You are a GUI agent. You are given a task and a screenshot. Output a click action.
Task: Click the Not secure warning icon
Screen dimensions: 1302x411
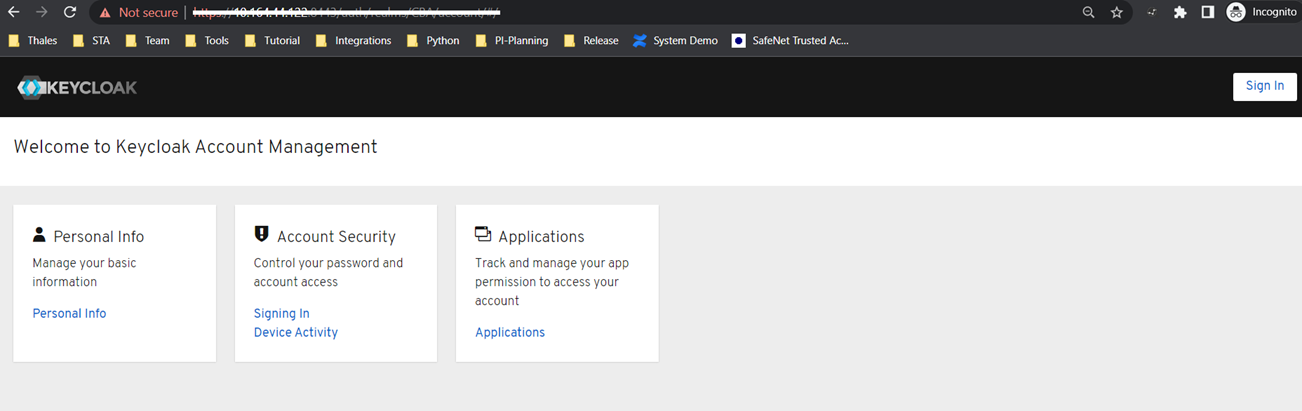coord(105,13)
